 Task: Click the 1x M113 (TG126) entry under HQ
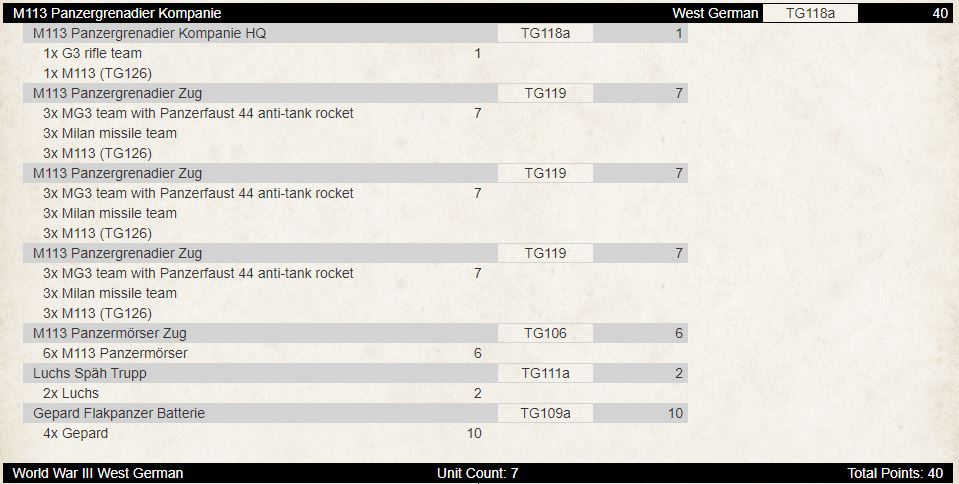(97, 73)
